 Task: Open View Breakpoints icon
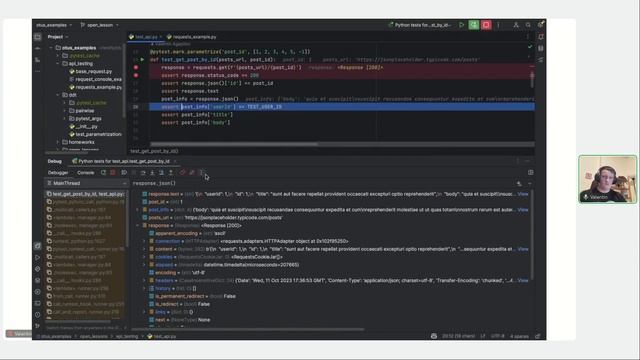pyautogui.click(x=182, y=173)
